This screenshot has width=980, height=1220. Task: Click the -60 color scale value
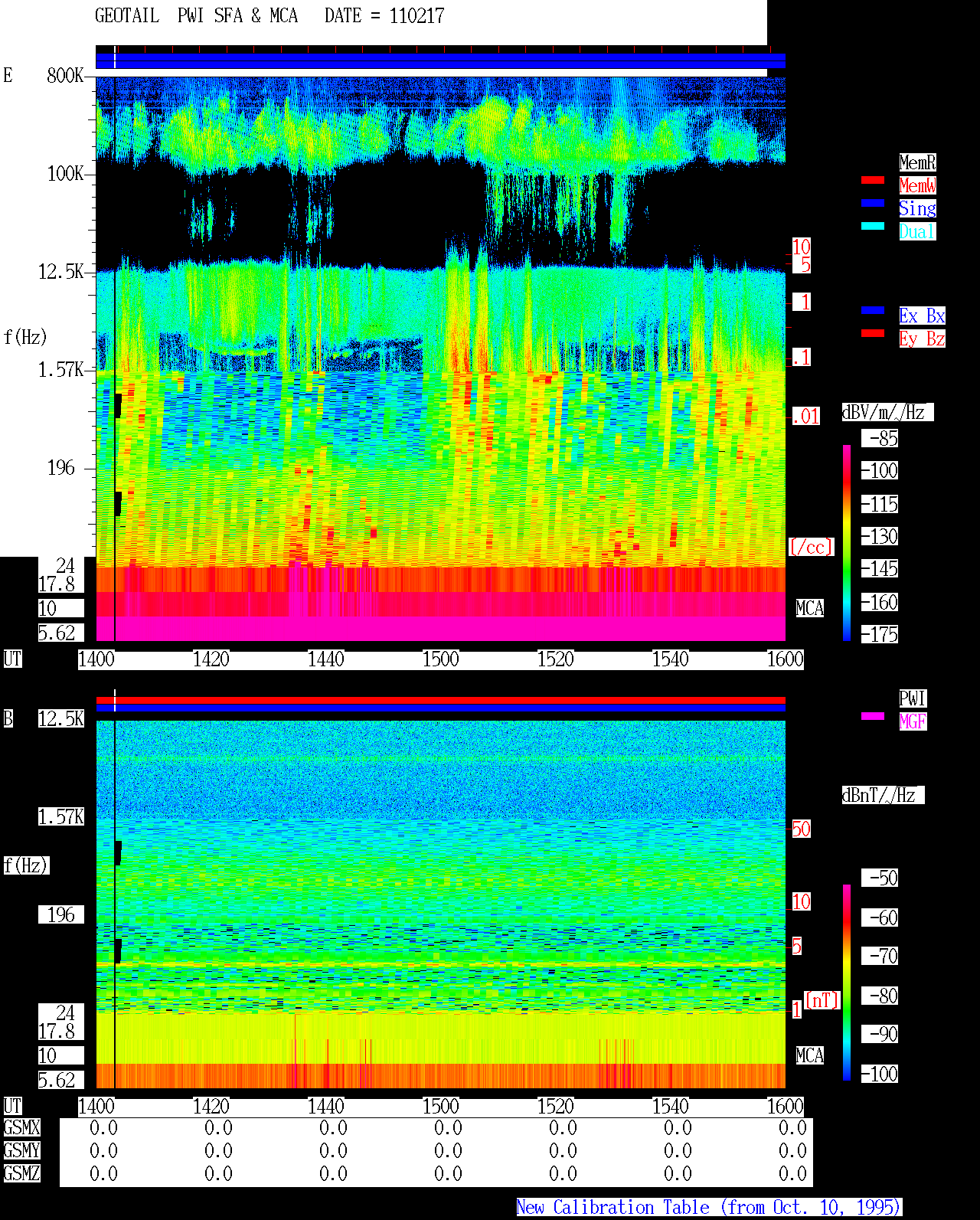[880, 917]
